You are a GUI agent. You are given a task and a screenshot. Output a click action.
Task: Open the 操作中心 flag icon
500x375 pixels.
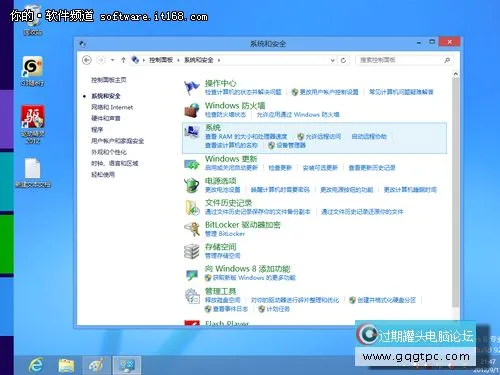(x=192, y=87)
